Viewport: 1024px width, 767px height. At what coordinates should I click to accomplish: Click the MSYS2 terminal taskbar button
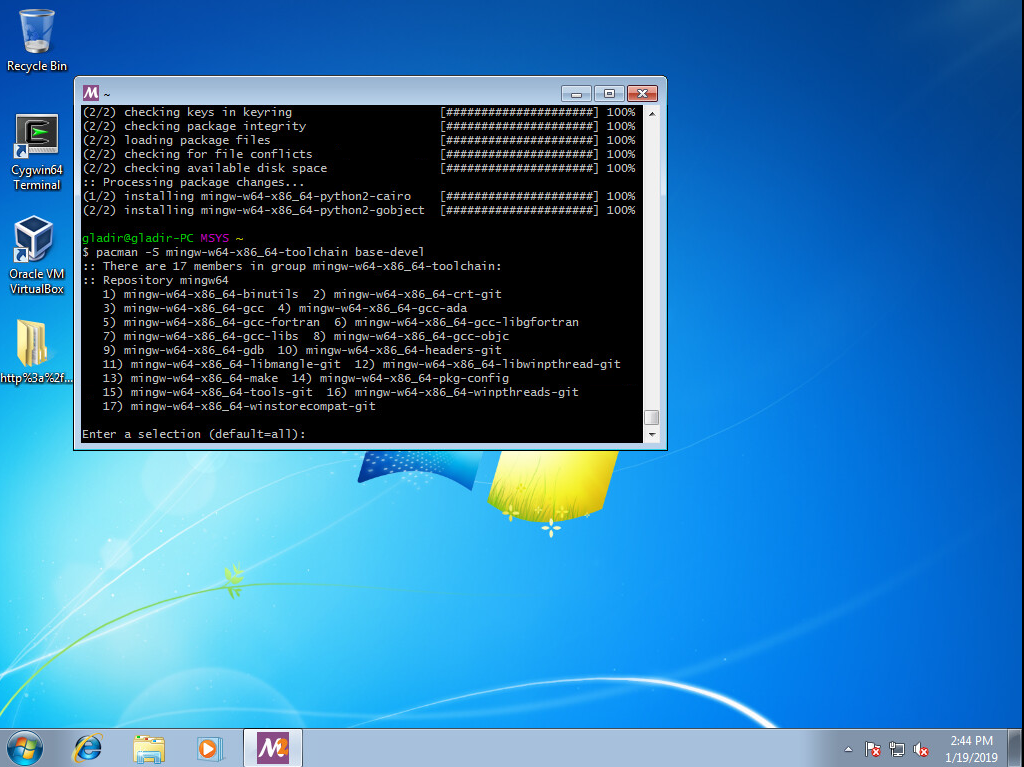(272, 747)
